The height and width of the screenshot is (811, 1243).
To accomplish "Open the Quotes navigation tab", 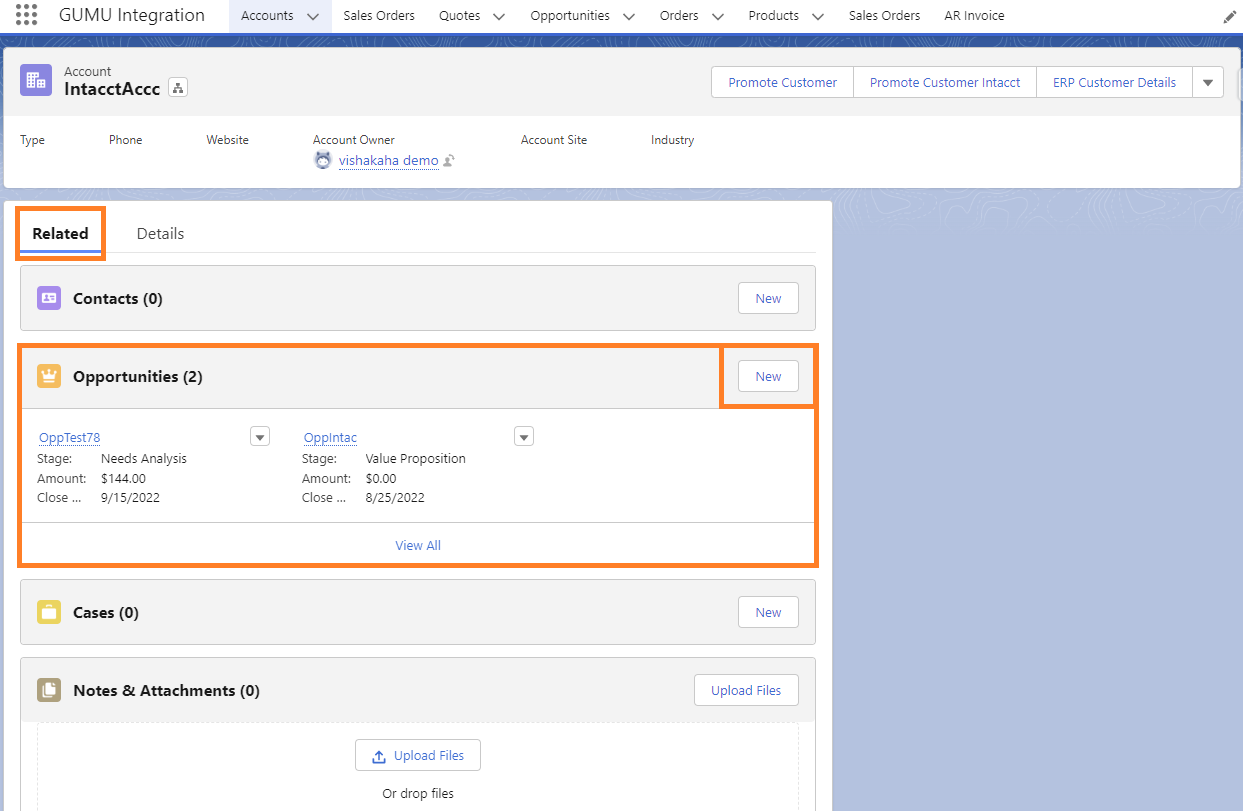I will coord(460,16).
